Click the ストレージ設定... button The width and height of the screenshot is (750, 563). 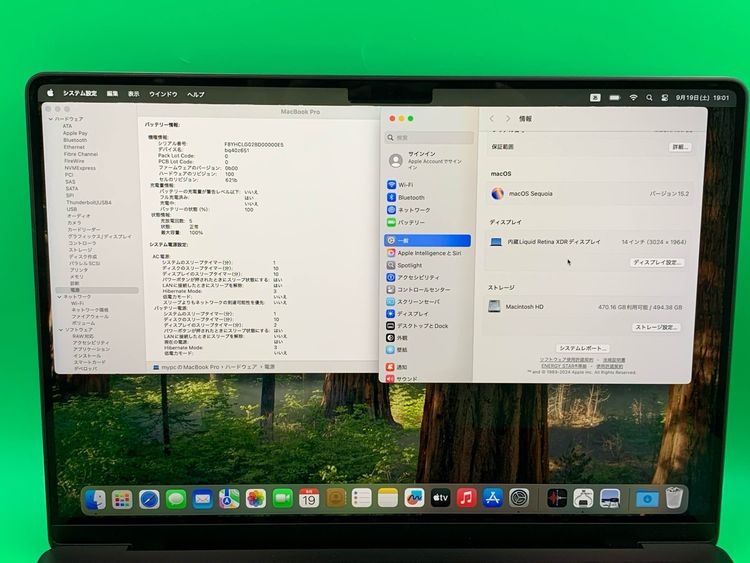[x=656, y=328]
